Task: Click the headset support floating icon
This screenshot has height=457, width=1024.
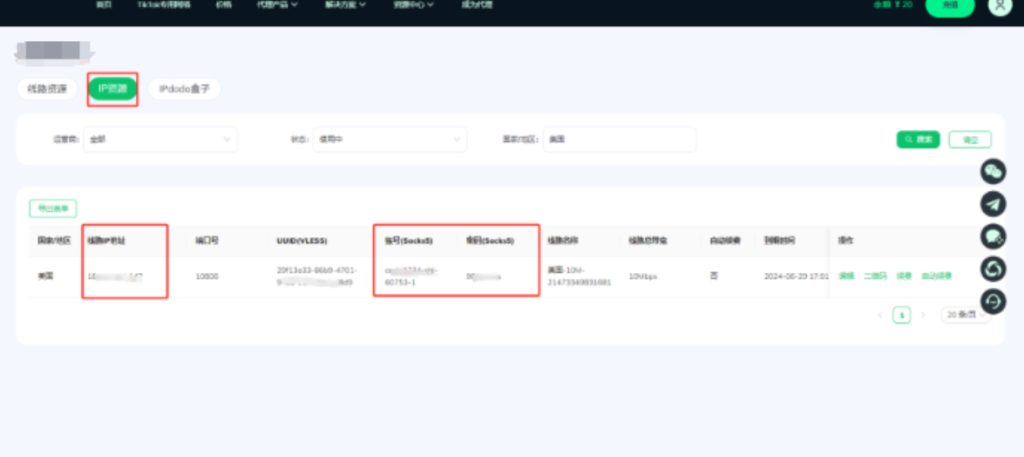Action: point(993,301)
